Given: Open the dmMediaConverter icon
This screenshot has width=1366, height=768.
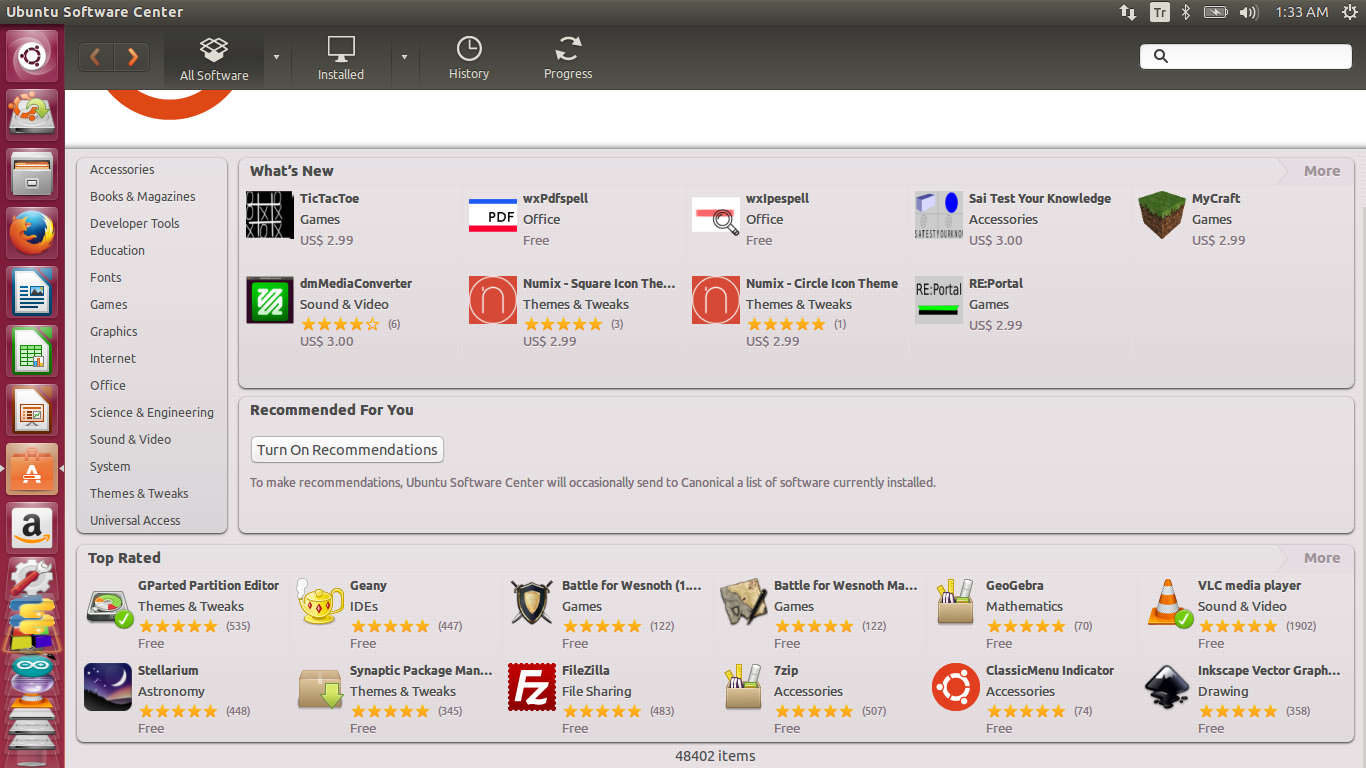Looking at the screenshot, I should (x=270, y=300).
